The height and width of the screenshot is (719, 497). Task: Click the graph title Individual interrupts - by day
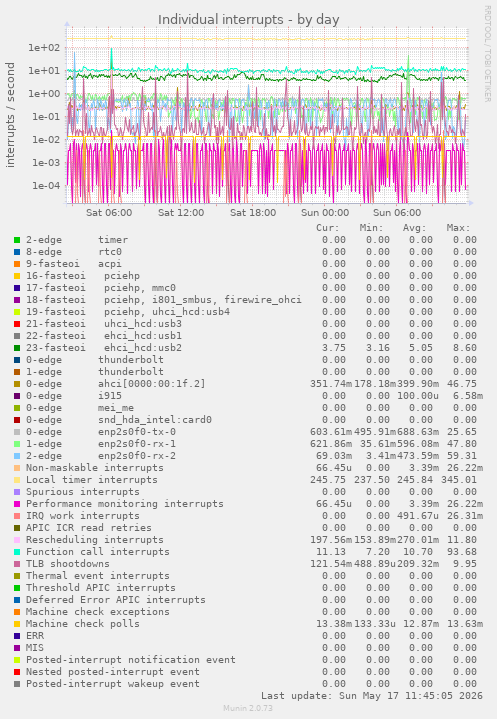pyautogui.click(x=248, y=20)
